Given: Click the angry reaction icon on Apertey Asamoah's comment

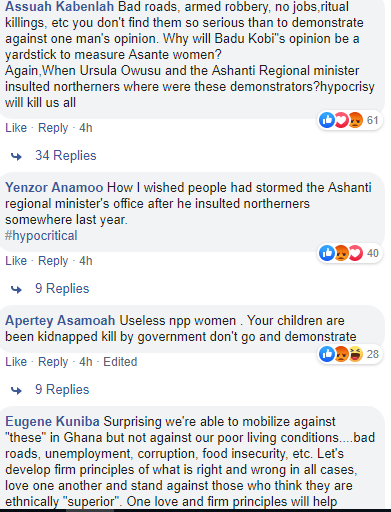Looking at the screenshot, I should click(341, 354).
